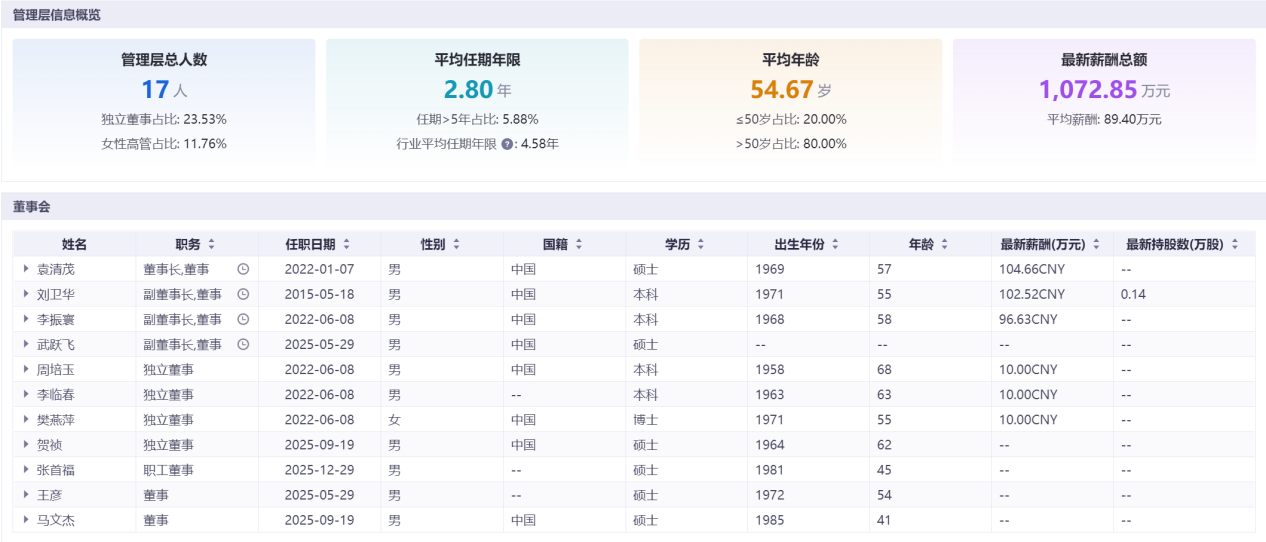Expand the row for 马文杰
Screen dimensions: 1266x542
click(27, 520)
